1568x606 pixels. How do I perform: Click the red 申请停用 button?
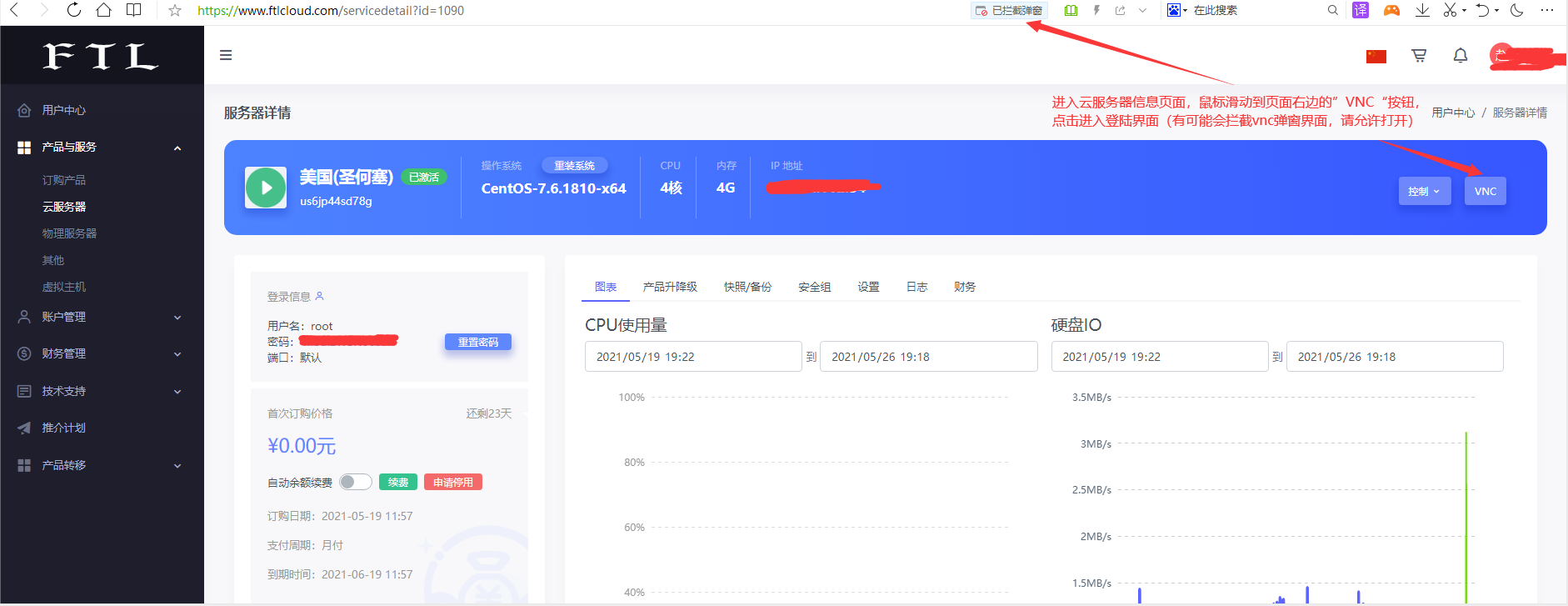pyautogui.click(x=453, y=482)
